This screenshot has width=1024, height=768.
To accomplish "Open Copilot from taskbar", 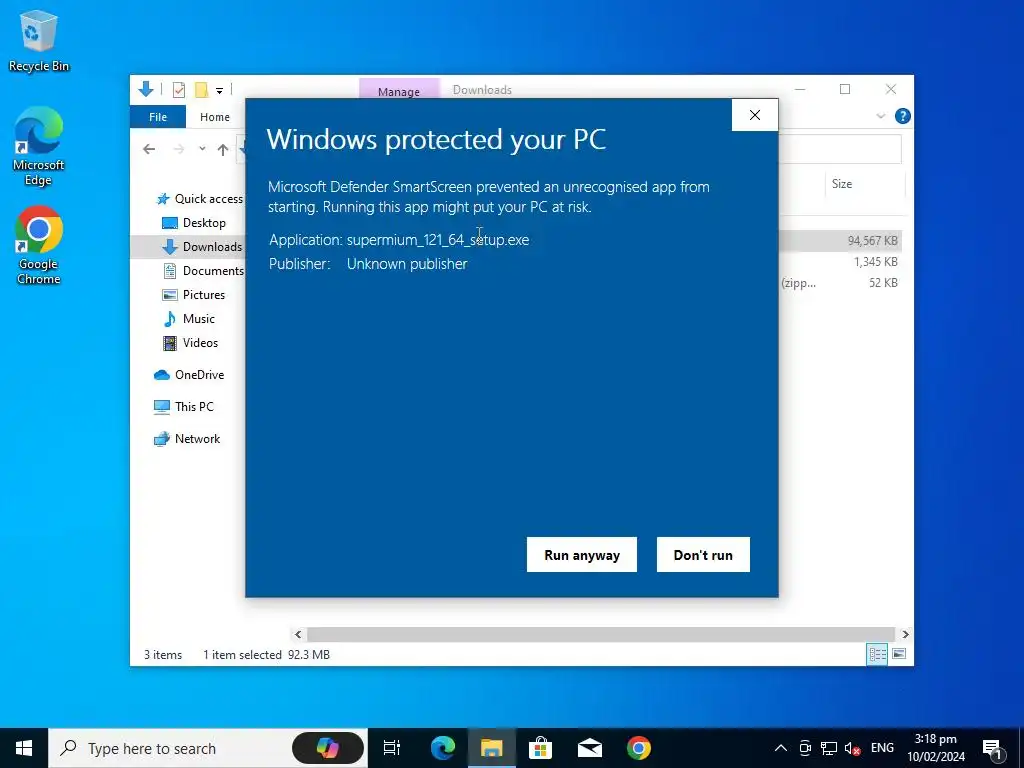I will (x=328, y=748).
